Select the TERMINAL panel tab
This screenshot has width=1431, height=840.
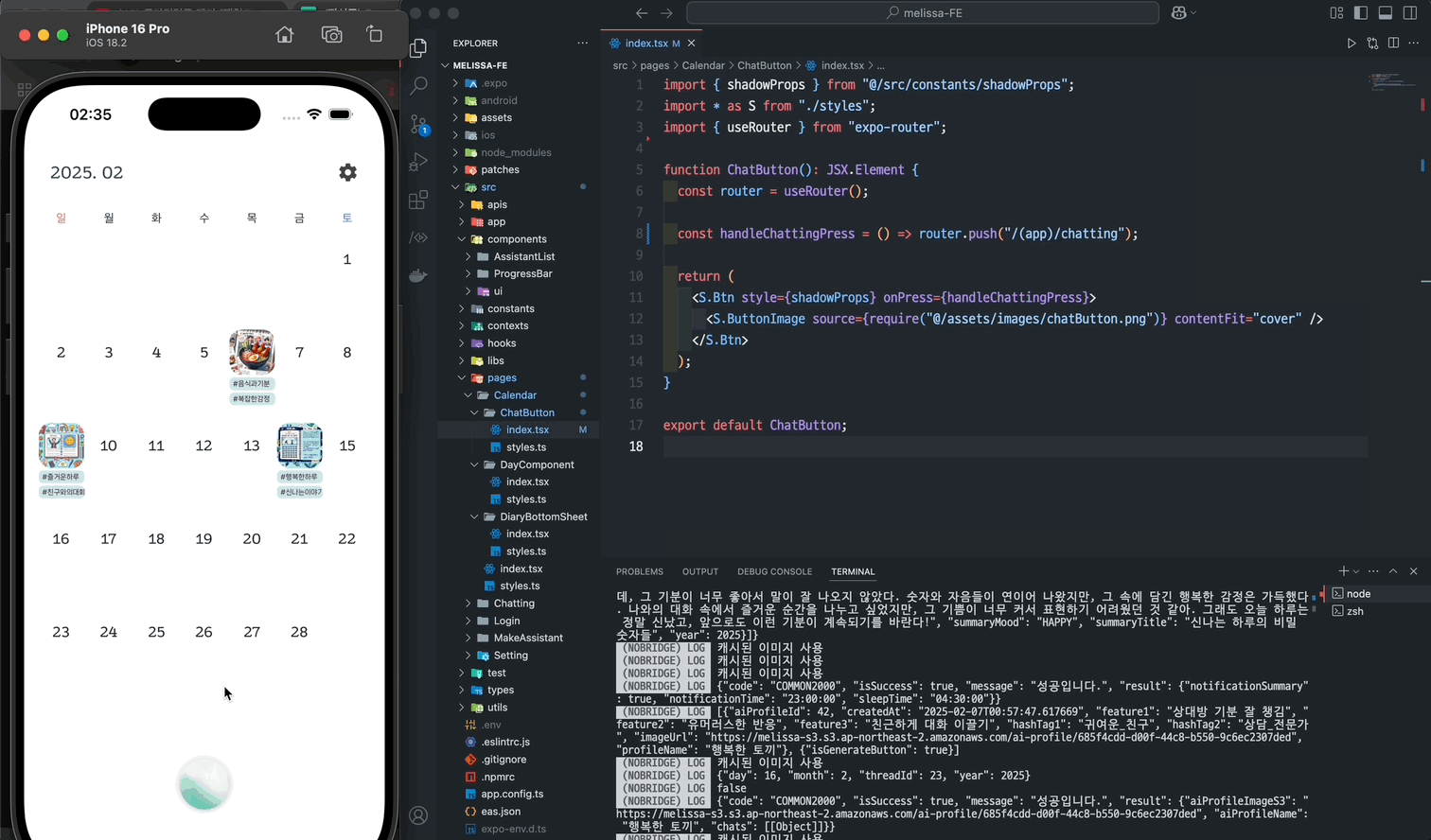[853, 571]
